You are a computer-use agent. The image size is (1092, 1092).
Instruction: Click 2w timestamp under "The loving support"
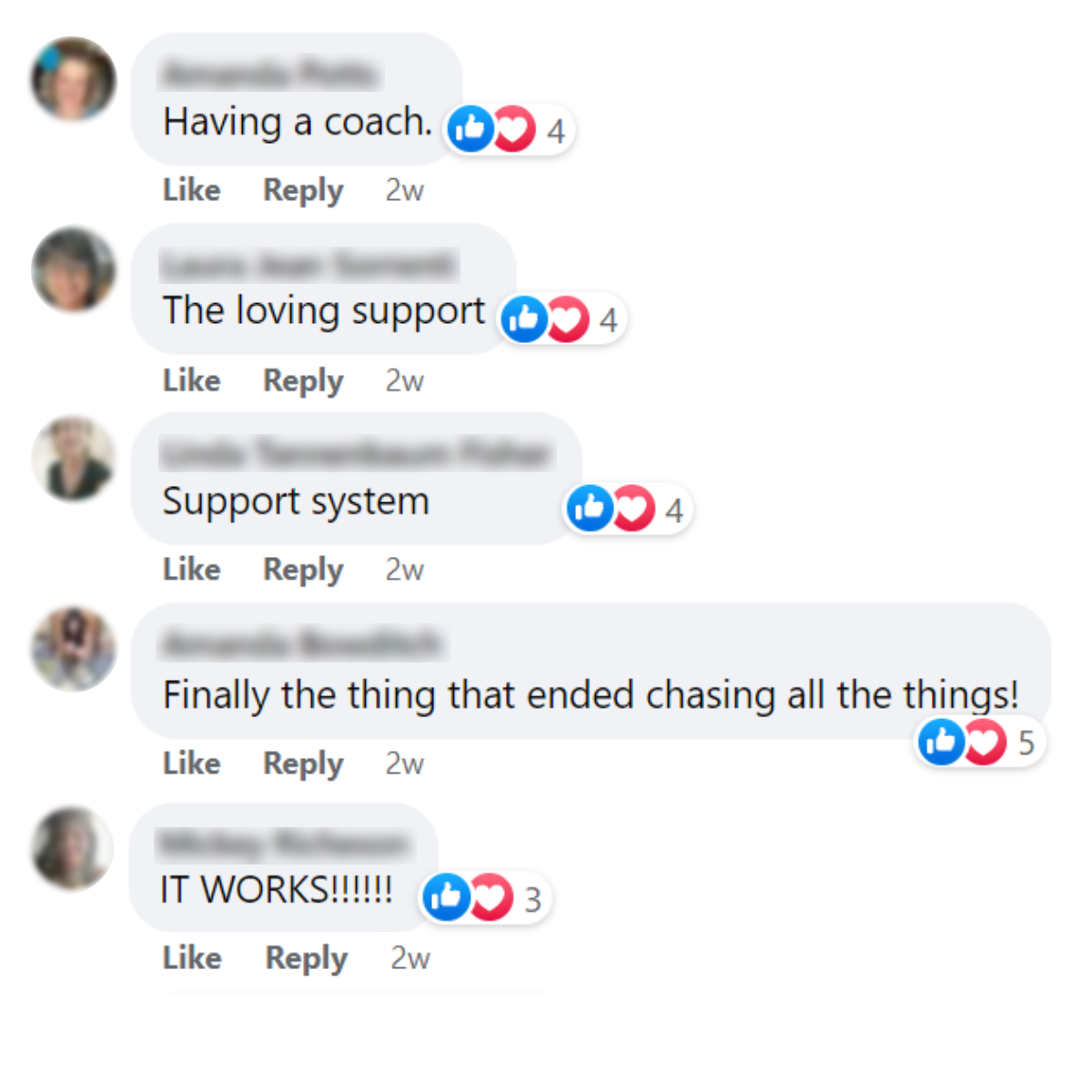click(404, 380)
